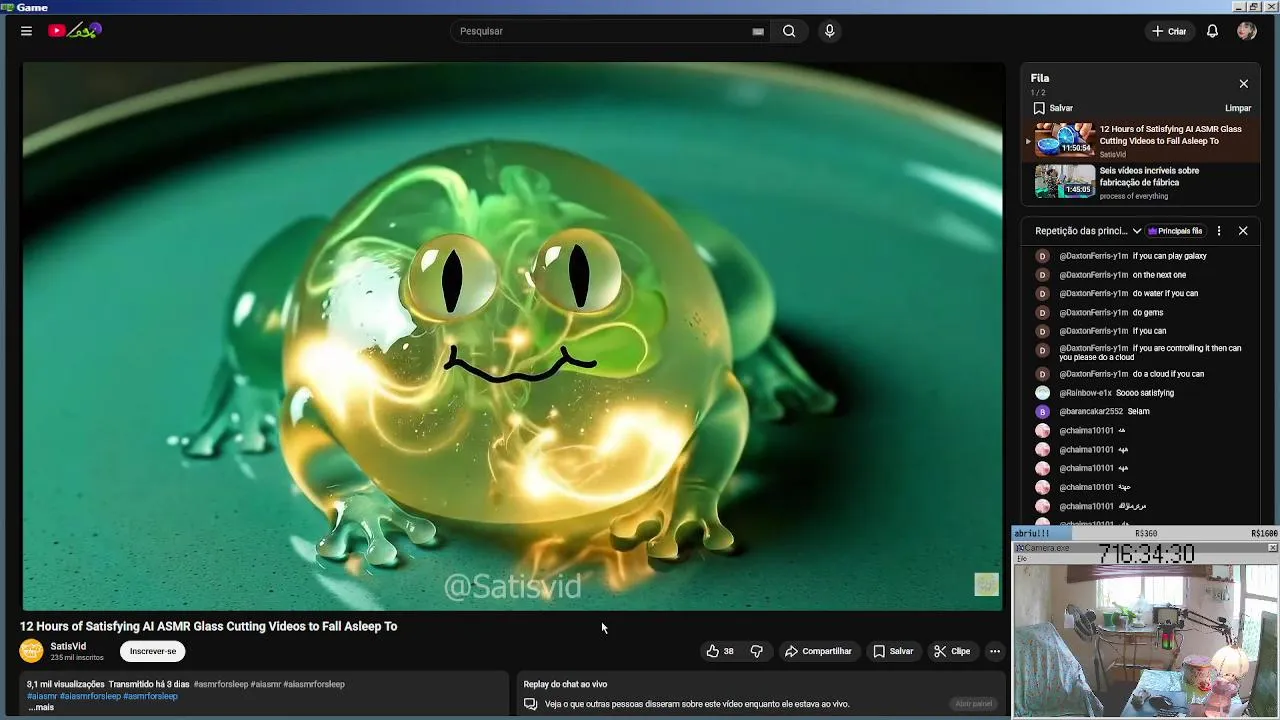Click @Rainbow-e1x avatar icon

(x=1042, y=393)
